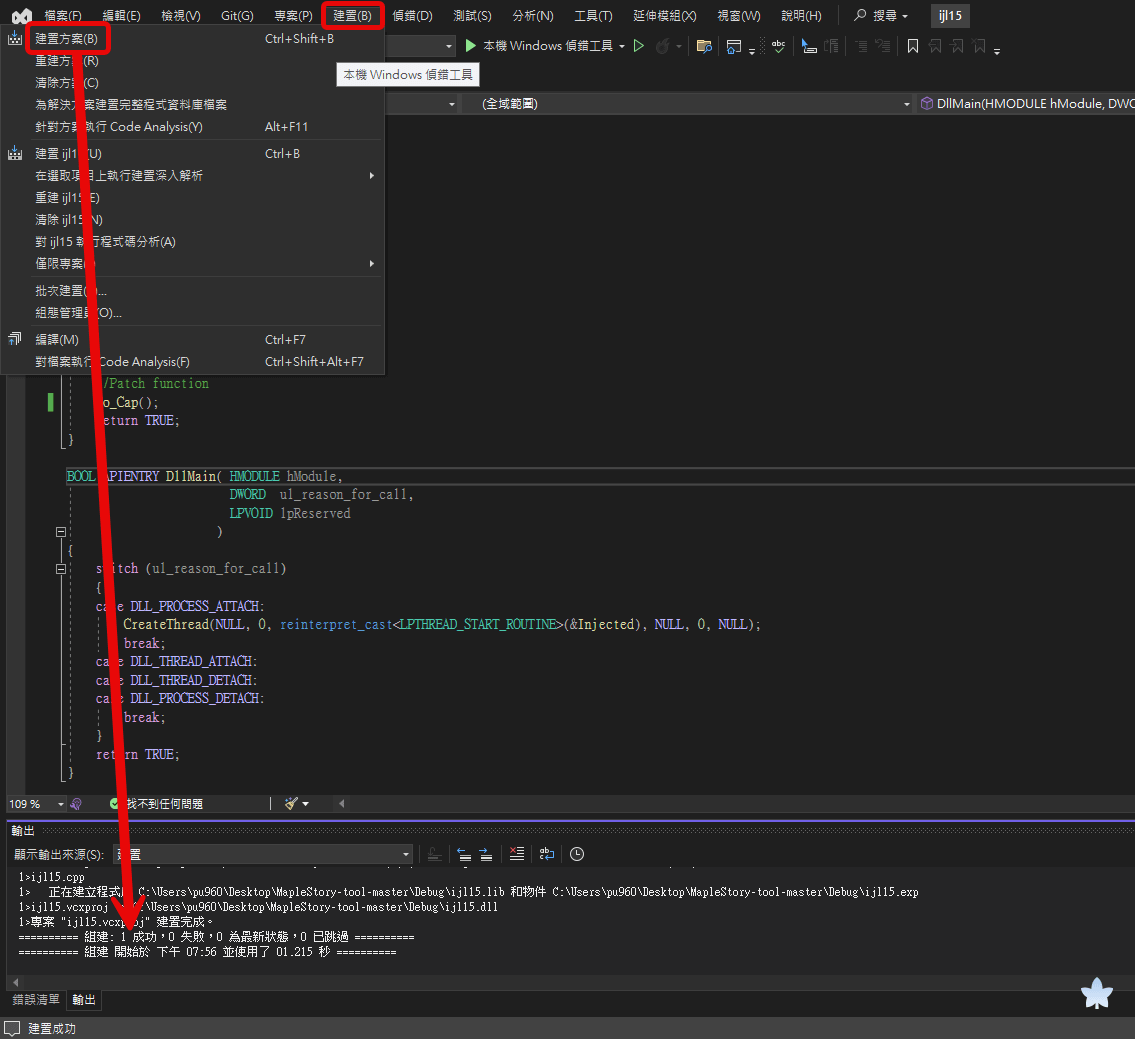Click the start without debugging outline arrow
The height and width of the screenshot is (1039, 1135).
tap(638, 46)
